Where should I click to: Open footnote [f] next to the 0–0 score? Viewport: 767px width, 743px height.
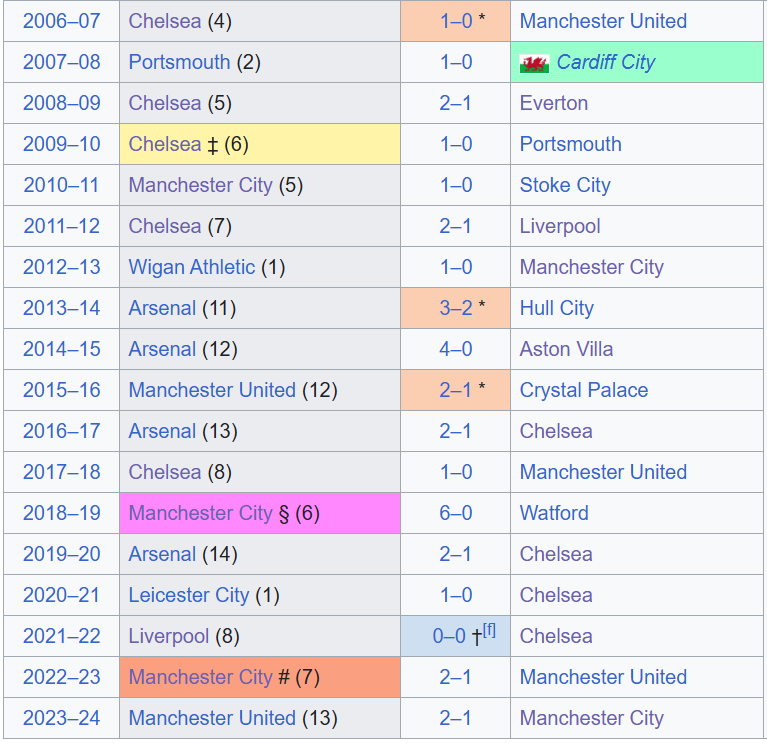click(x=489, y=630)
